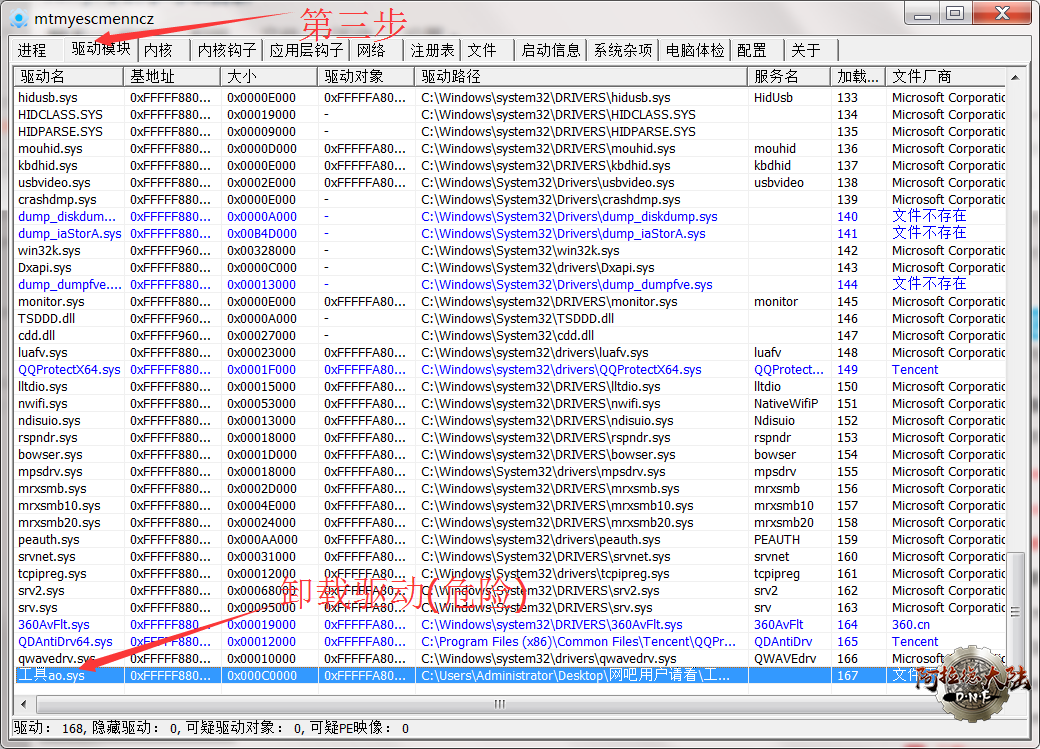Open the 关于 tab
The width and height of the screenshot is (1040, 749).
[x=805, y=50]
